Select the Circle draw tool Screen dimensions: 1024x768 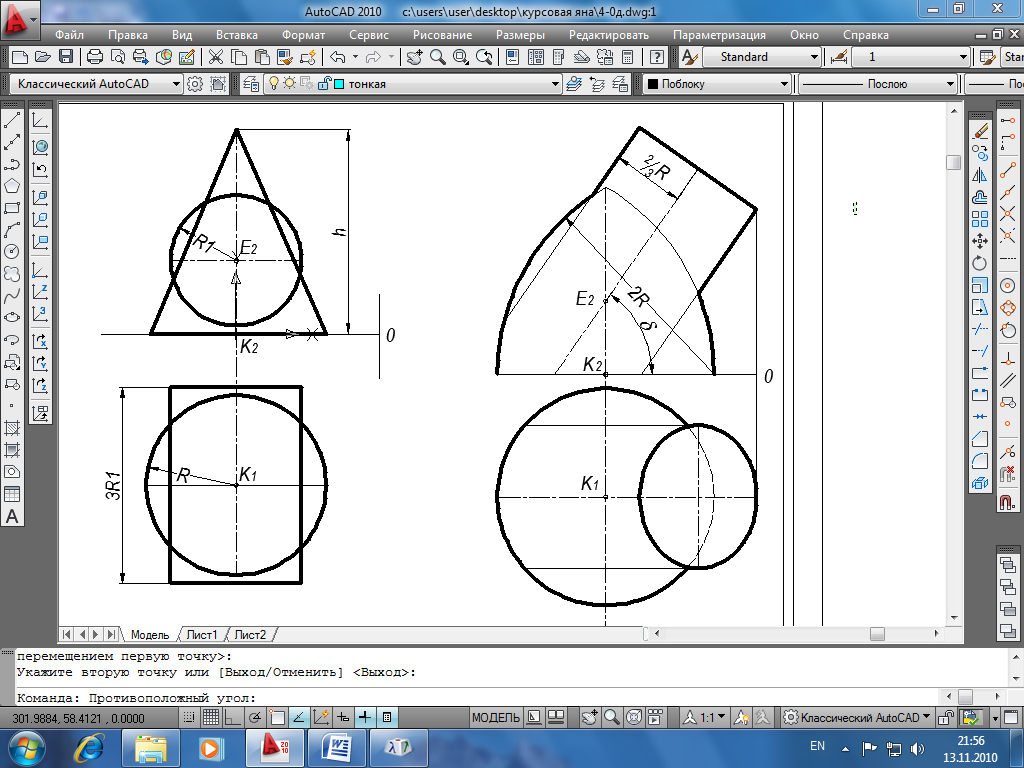tap(12, 251)
